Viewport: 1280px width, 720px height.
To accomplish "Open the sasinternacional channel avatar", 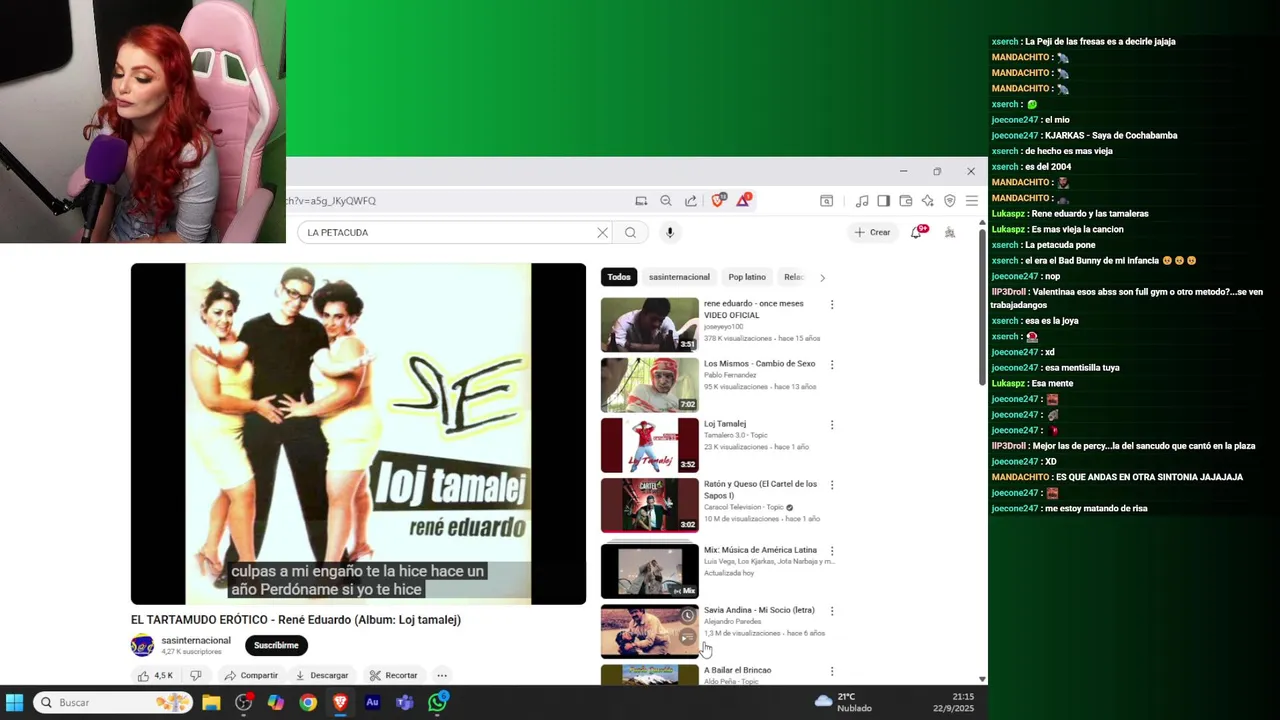I will tap(143, 645).
